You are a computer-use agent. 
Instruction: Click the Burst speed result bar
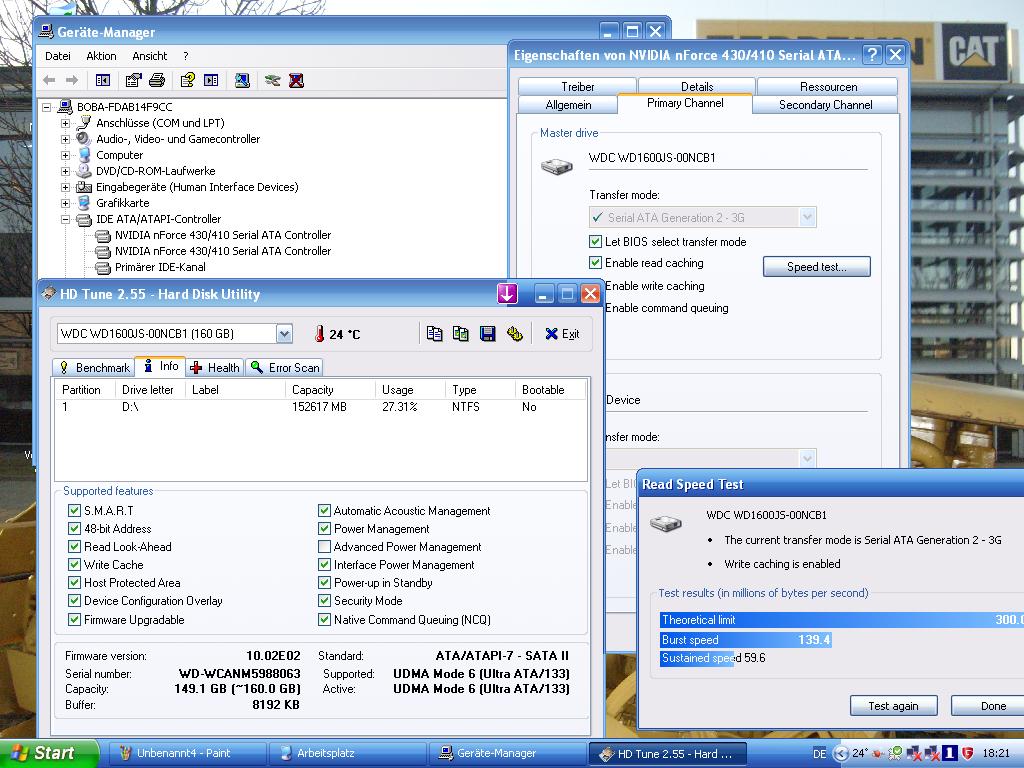[x=746, y=640]
